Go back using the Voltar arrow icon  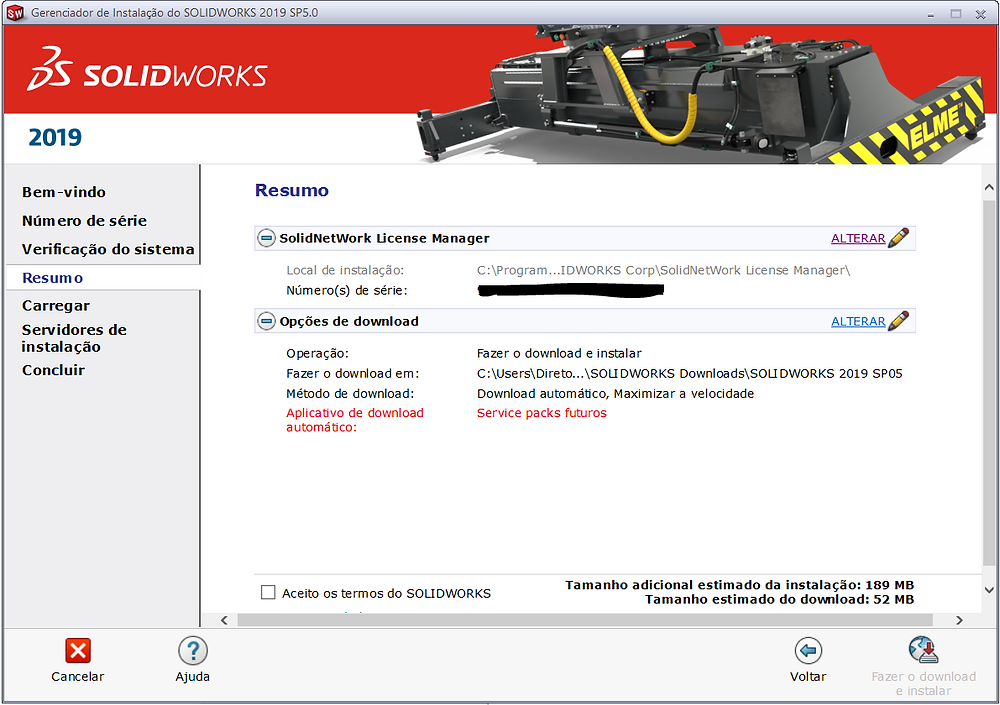coord(808,651)
